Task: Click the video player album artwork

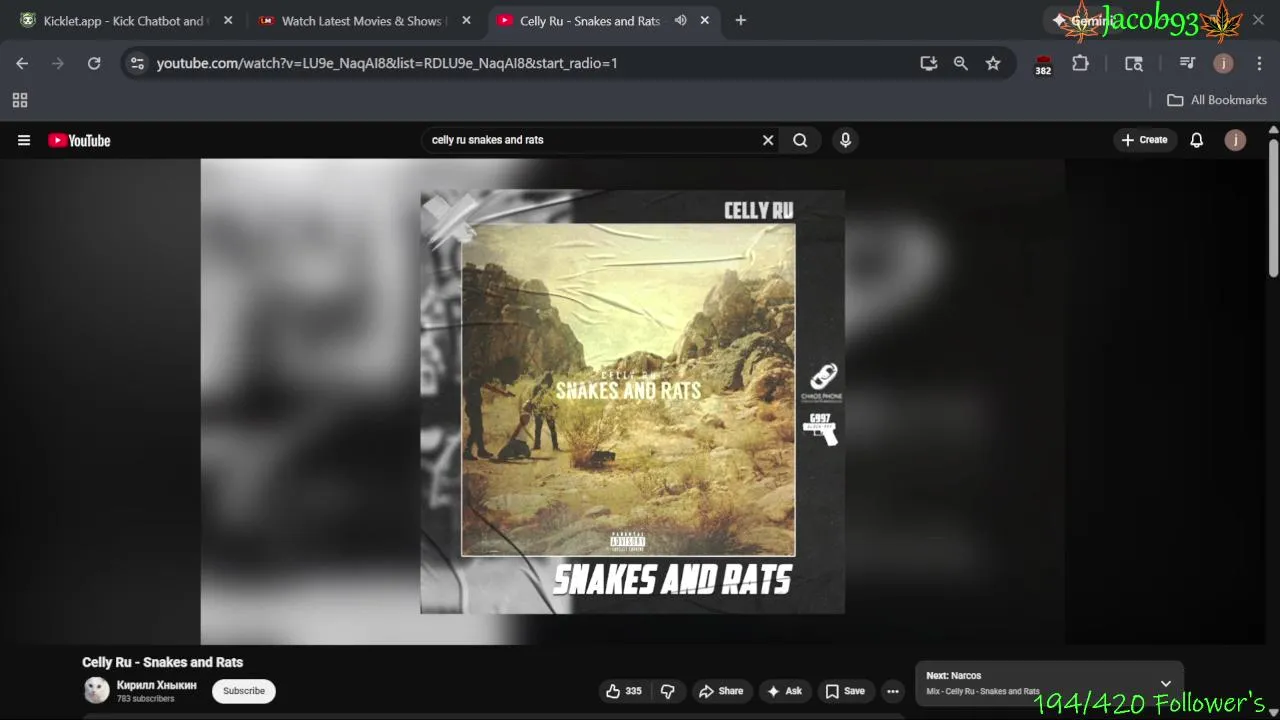Action: point(632,401)
